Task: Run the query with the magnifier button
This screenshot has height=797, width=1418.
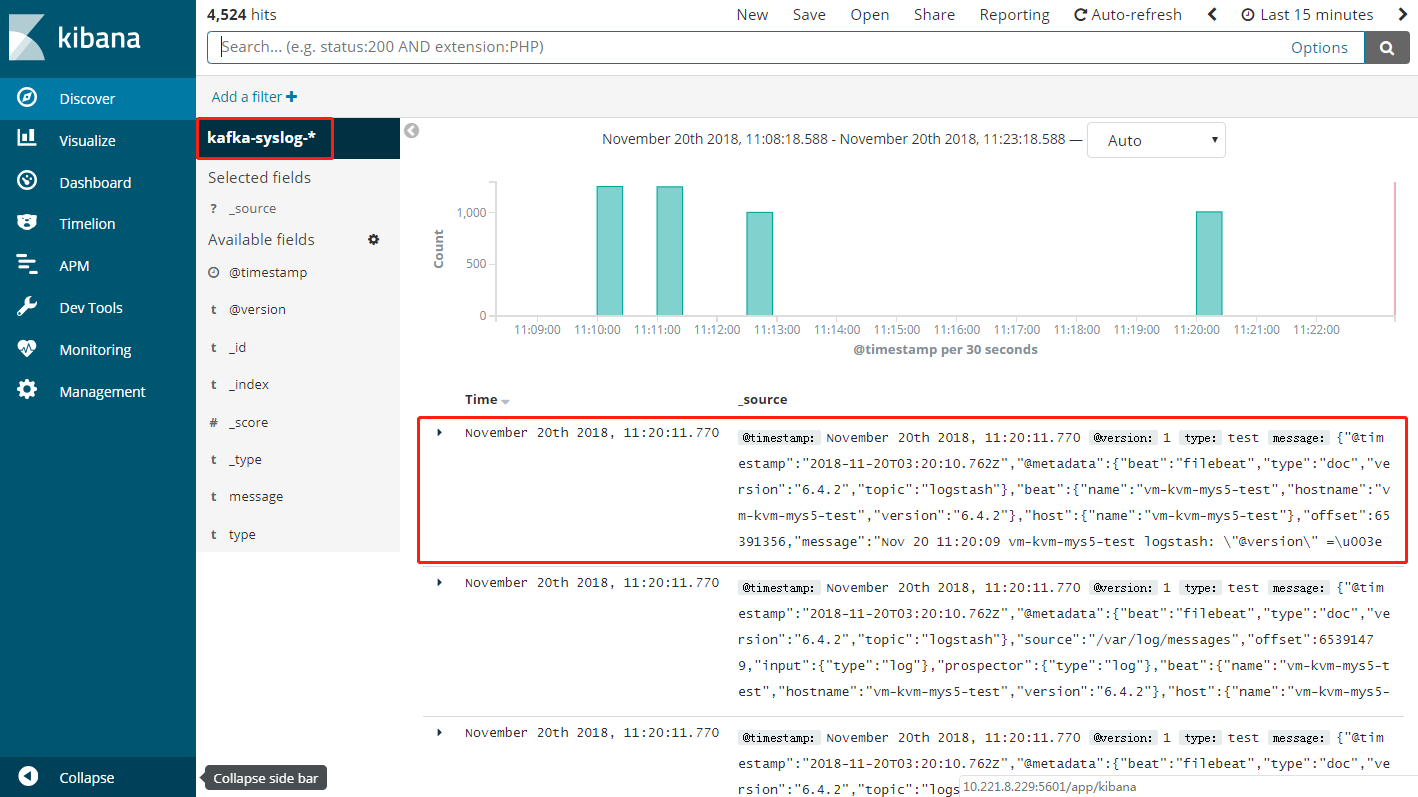Action: click(x=1387, y=47)
